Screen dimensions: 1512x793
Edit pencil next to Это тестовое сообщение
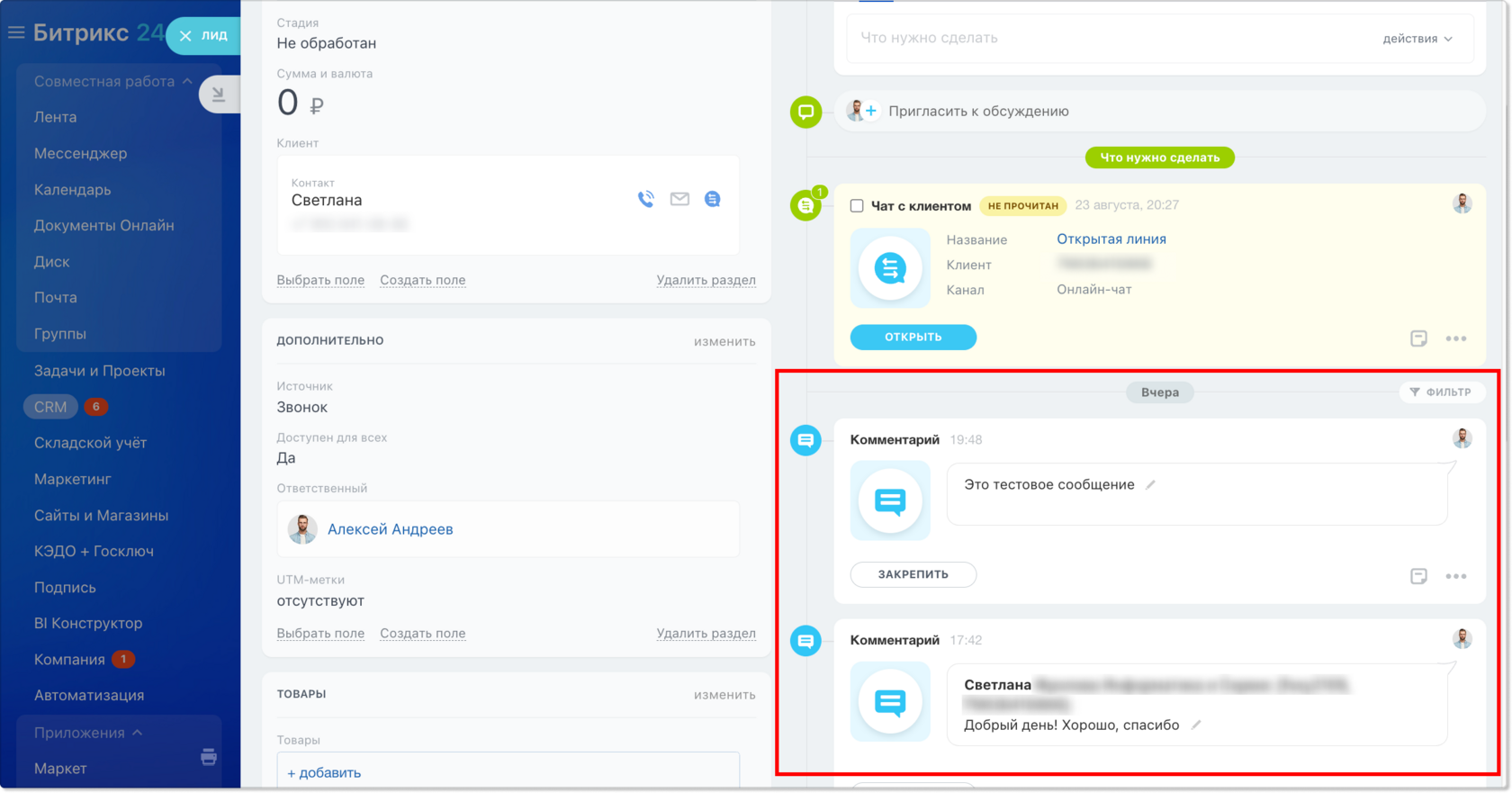(1150, 484)
